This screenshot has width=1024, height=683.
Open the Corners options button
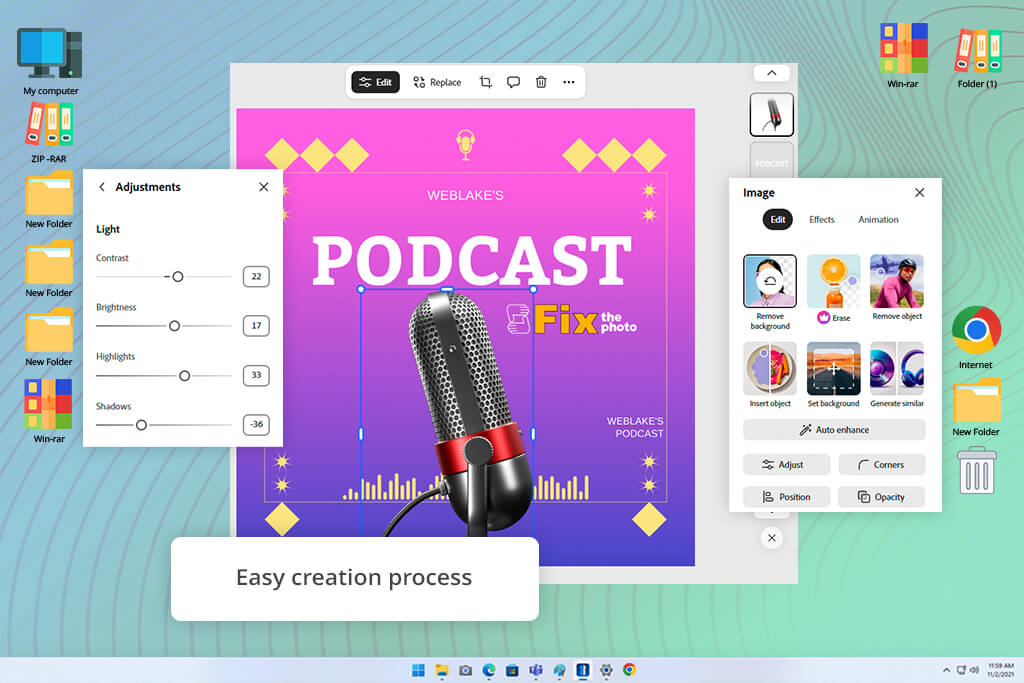tap(882, 465)
